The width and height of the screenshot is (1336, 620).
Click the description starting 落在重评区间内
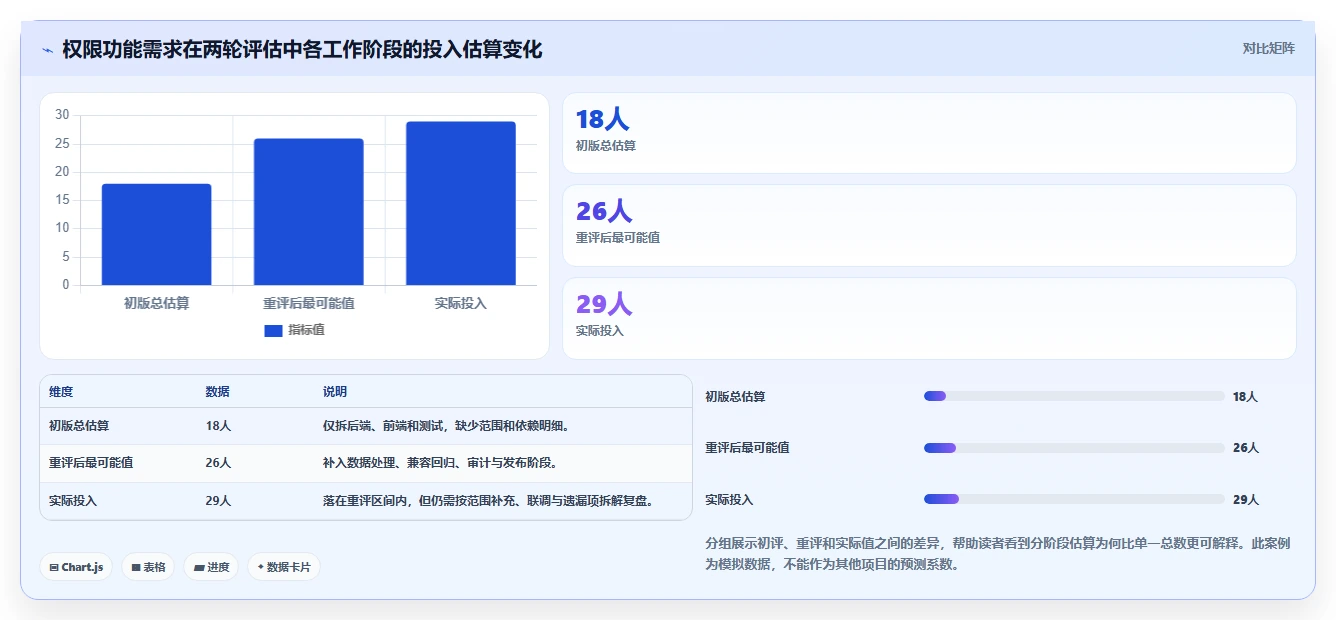point(491,501)
